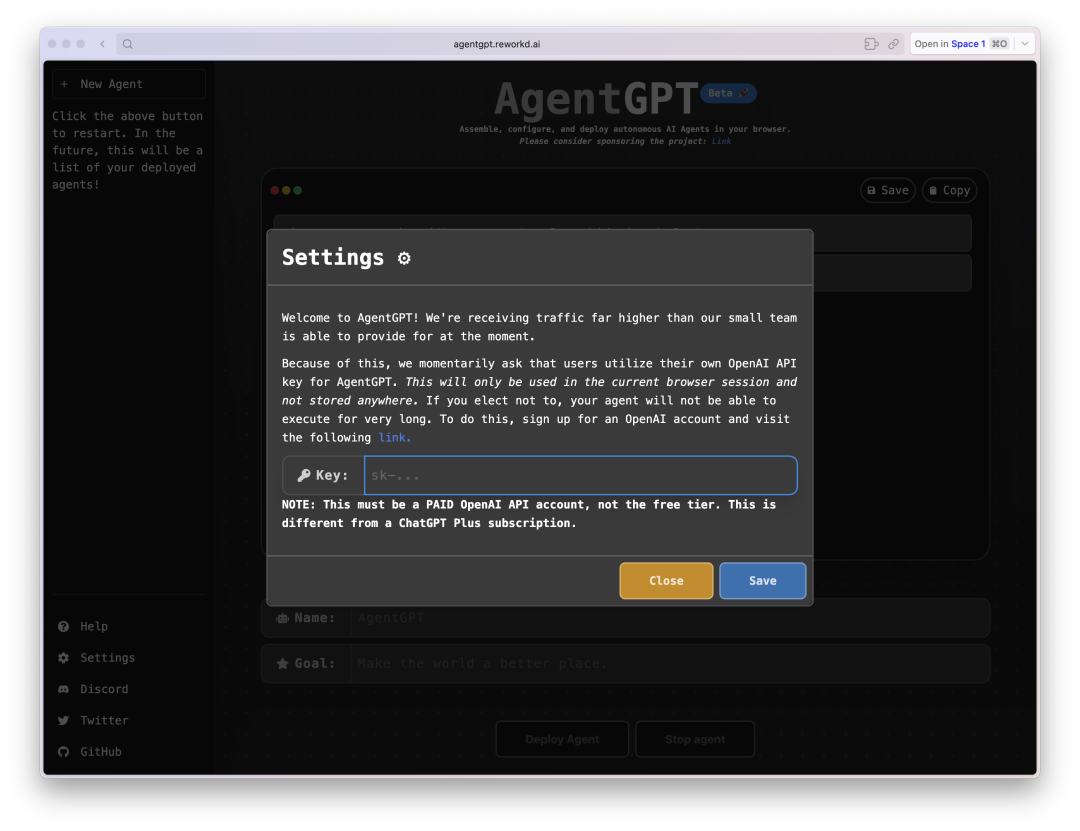
Task: Follow the blue 'link.' hyperlink in settings text
Action: [395, 438]
